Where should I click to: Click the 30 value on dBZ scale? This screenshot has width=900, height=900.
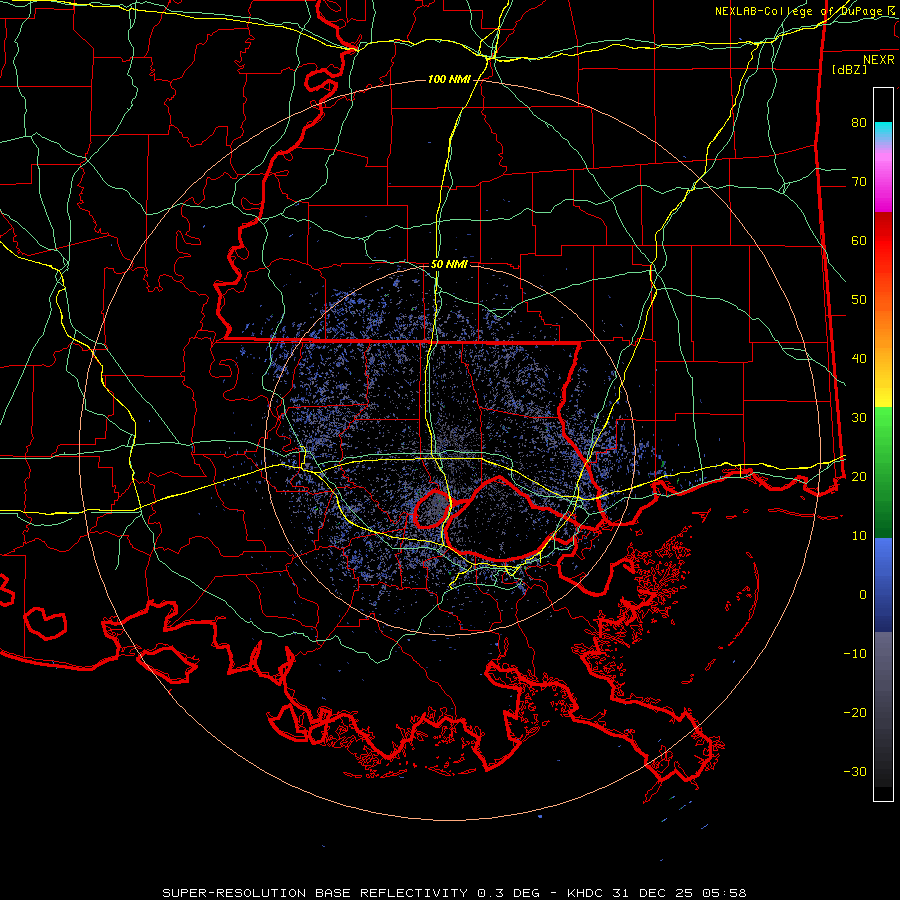coord(859,418)
